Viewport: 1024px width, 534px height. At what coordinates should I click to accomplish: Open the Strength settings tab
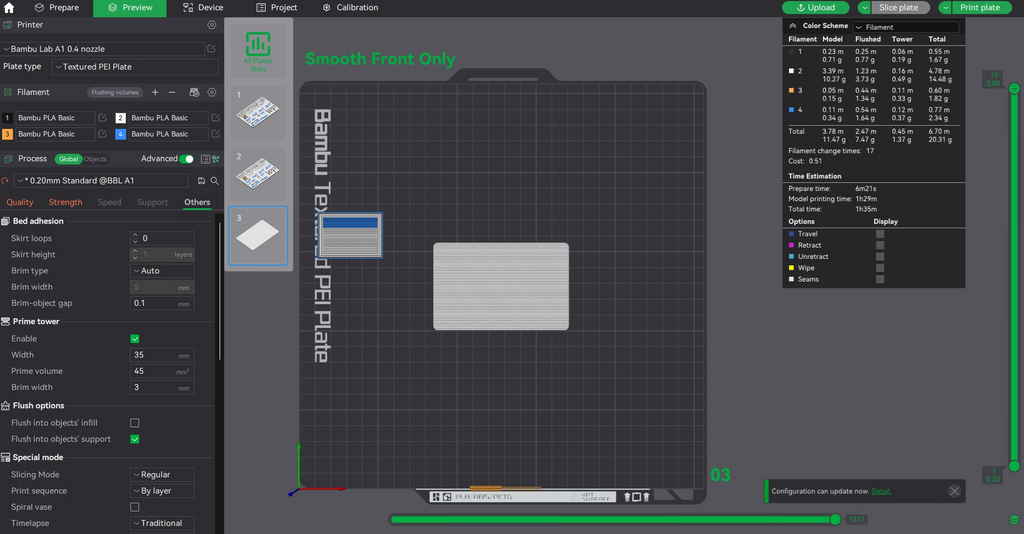[x=65, y=202]
